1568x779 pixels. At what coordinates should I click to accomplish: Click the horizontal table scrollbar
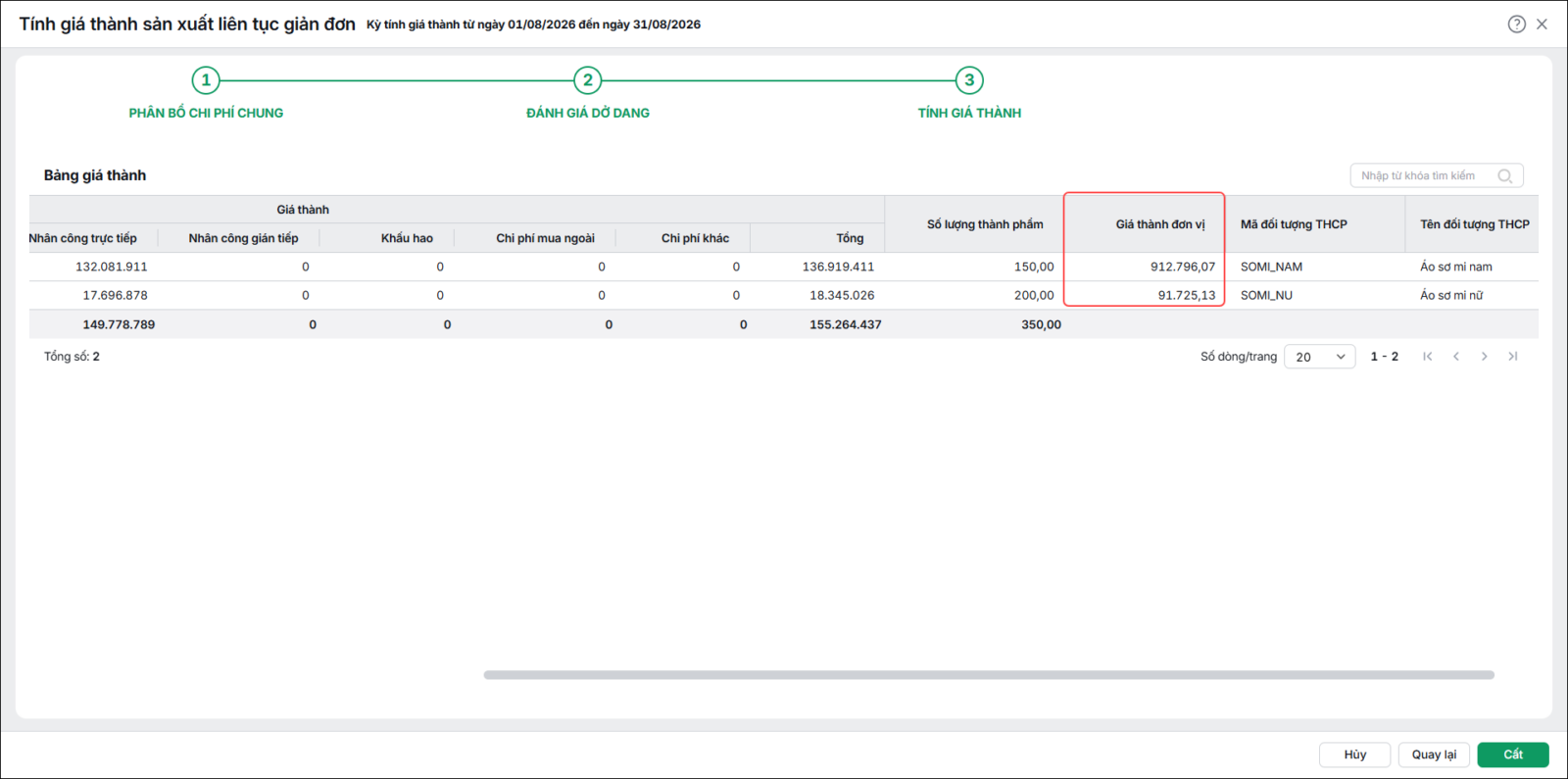(x=989, y=675)
